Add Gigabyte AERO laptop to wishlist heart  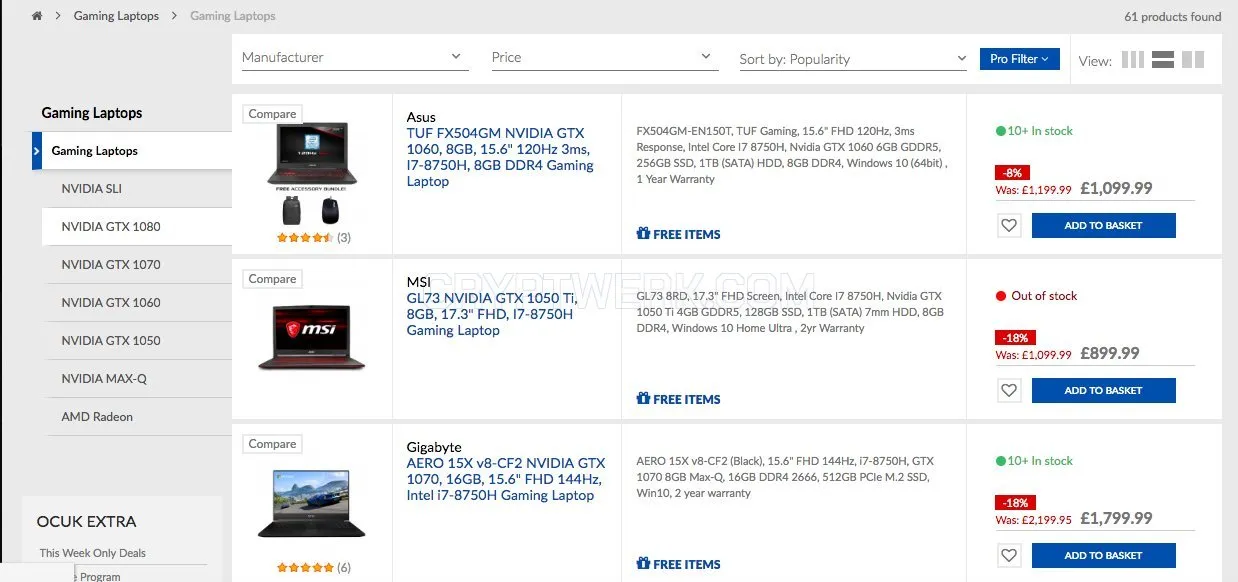point(1008,555)
